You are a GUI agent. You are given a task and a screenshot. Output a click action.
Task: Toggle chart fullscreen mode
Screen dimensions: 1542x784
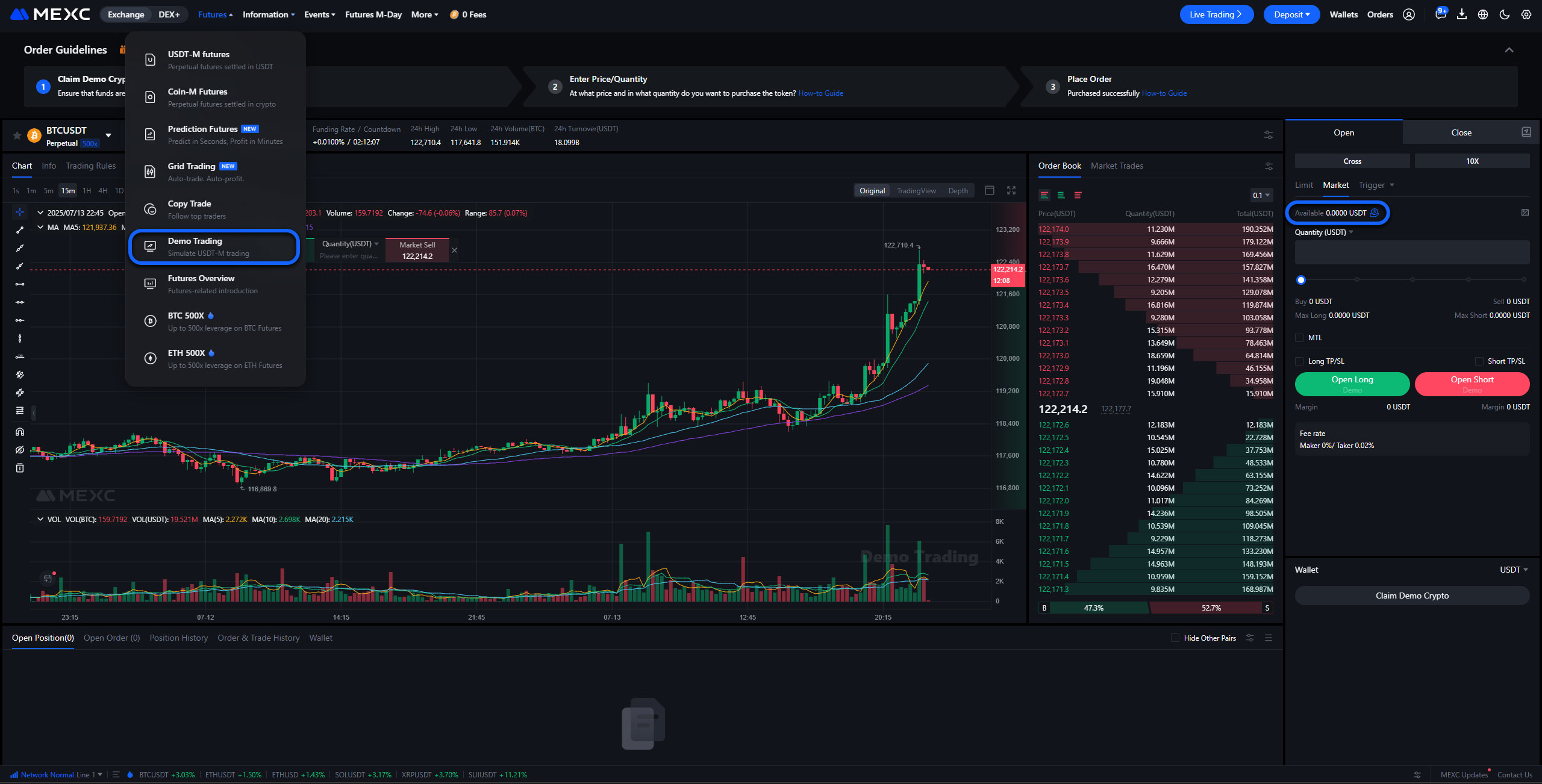pyautogui.click(x=1011, y=190)
